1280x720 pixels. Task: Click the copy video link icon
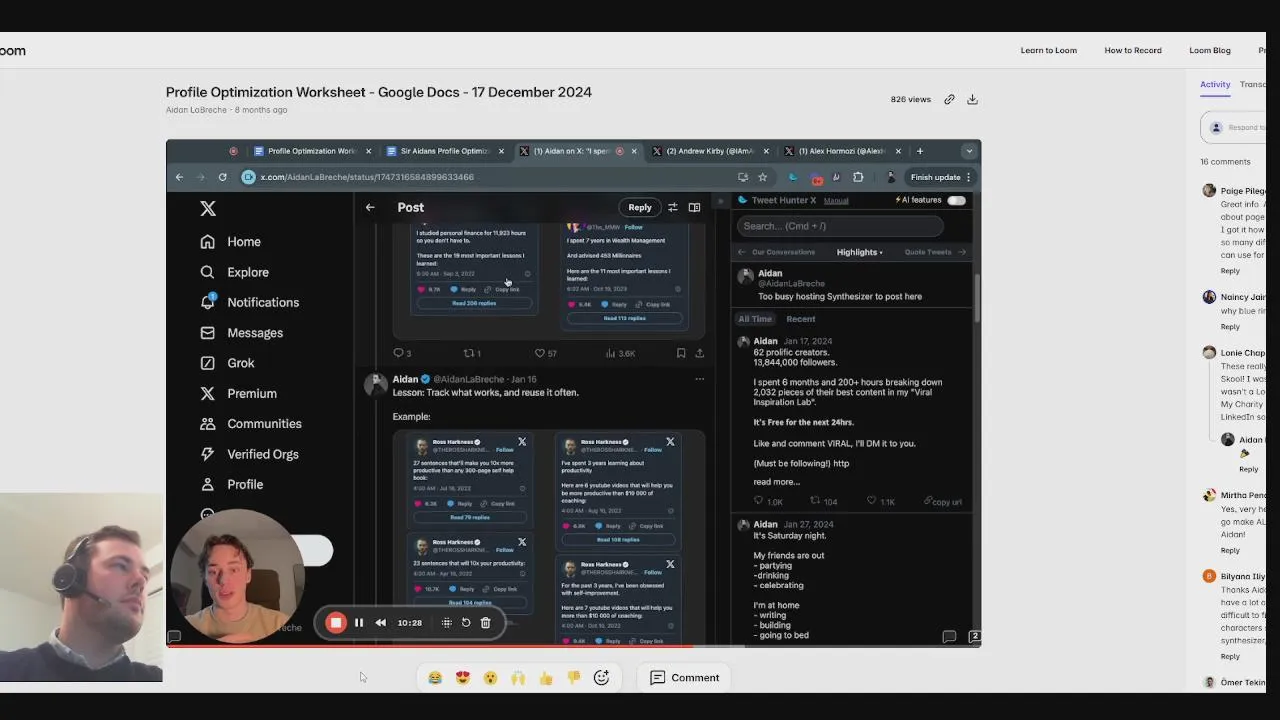[x=949, y=99]
